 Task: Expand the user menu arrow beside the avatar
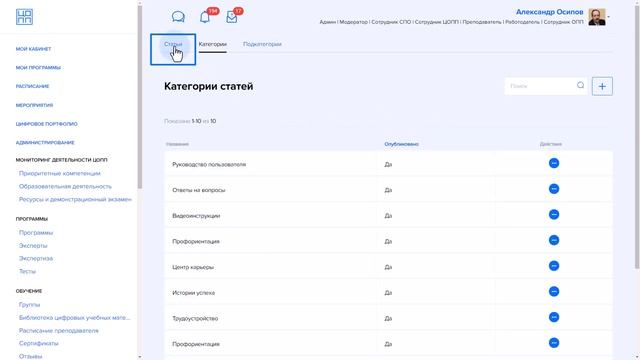(609, 17)
